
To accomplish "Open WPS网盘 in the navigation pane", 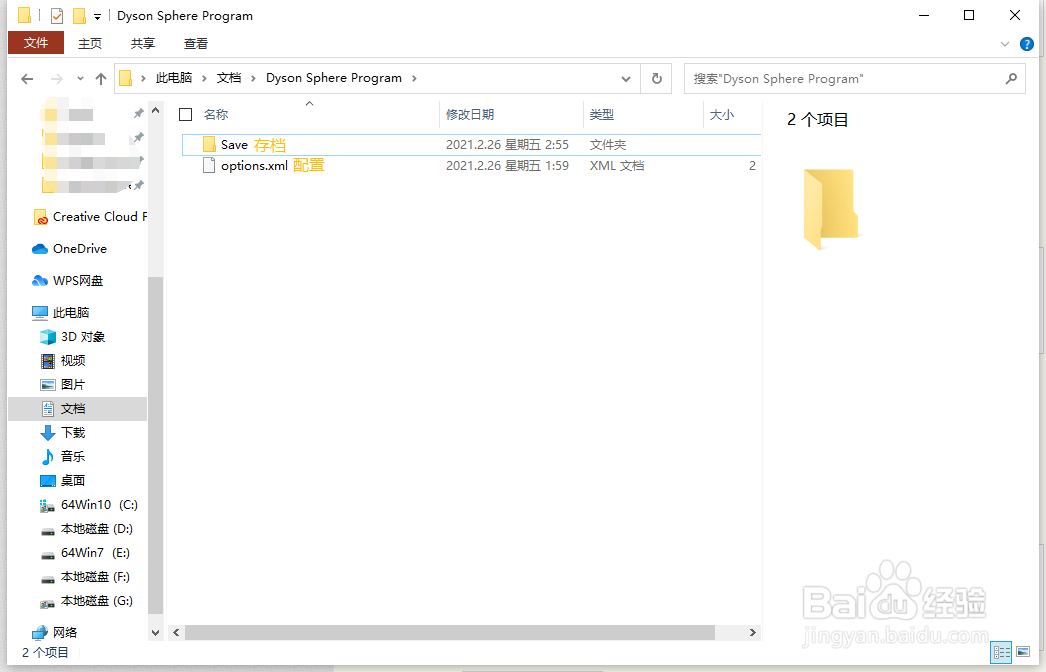I will (x=67, y=281).
